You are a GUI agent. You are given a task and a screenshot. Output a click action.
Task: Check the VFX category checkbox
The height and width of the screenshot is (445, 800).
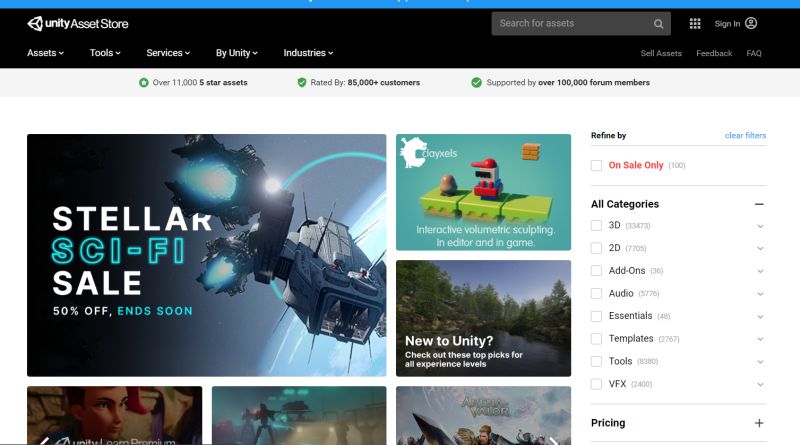[596, 384]
